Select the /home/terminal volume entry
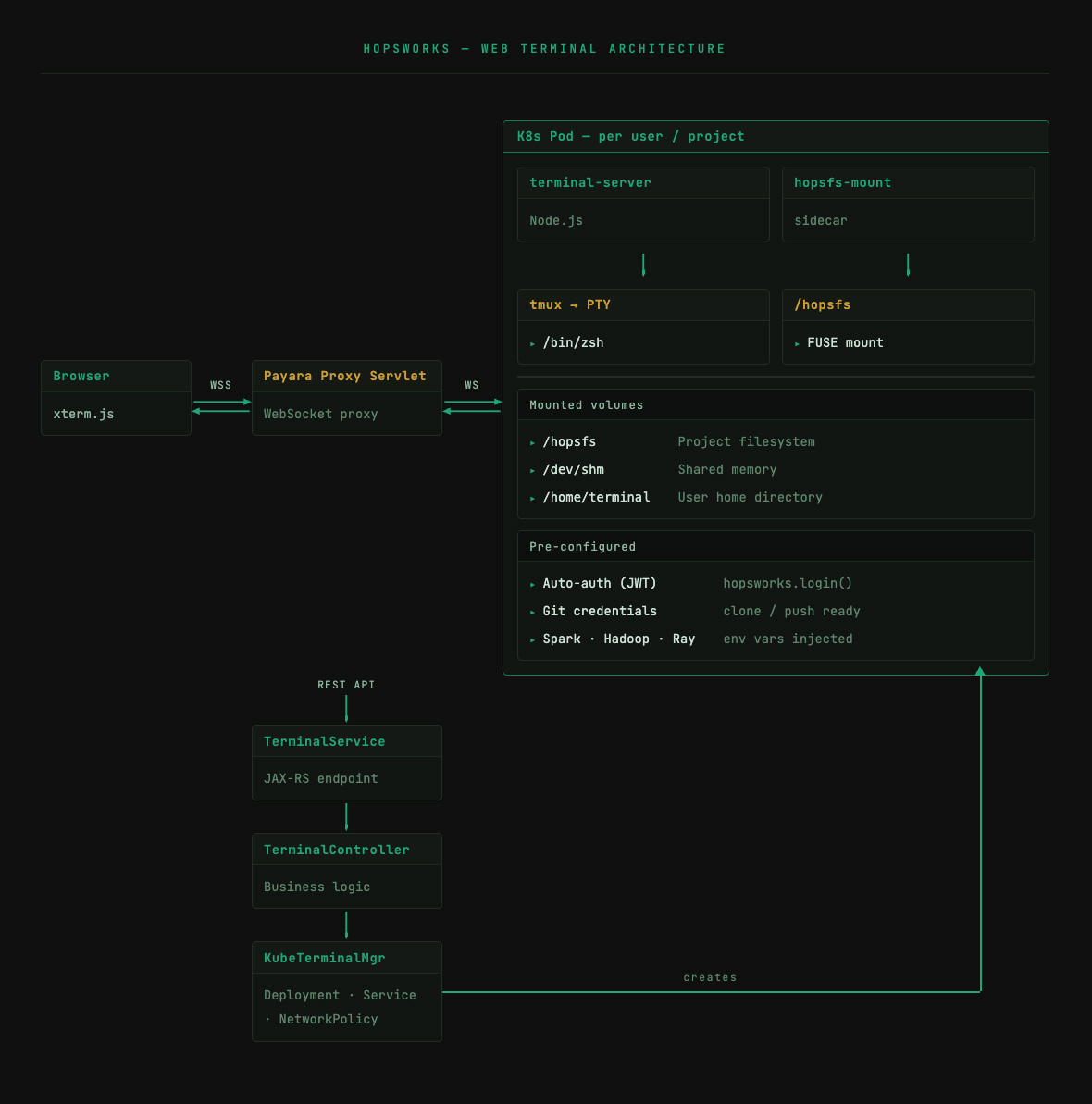The image size is (1092, 1104). click(x=596, y=498)
